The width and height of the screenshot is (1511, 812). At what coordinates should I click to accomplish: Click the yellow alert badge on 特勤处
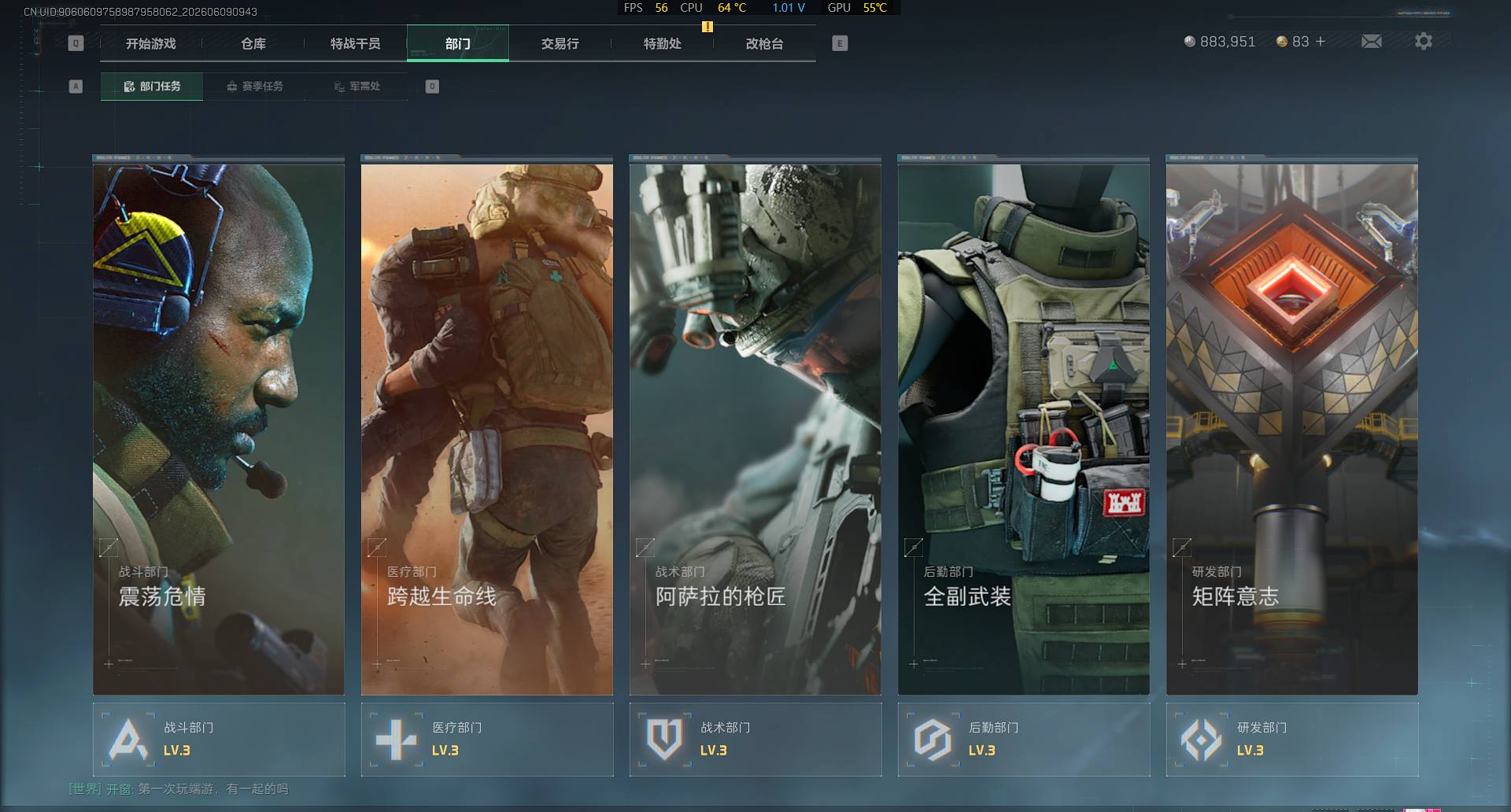(x=707, y=27)
